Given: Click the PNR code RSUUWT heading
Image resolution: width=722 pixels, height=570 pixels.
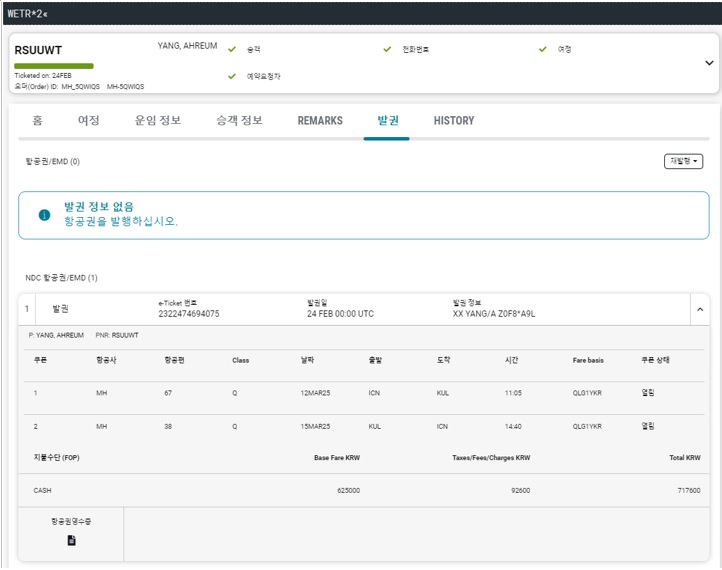Looking at the screenshot, I should [x=38, y=50].
